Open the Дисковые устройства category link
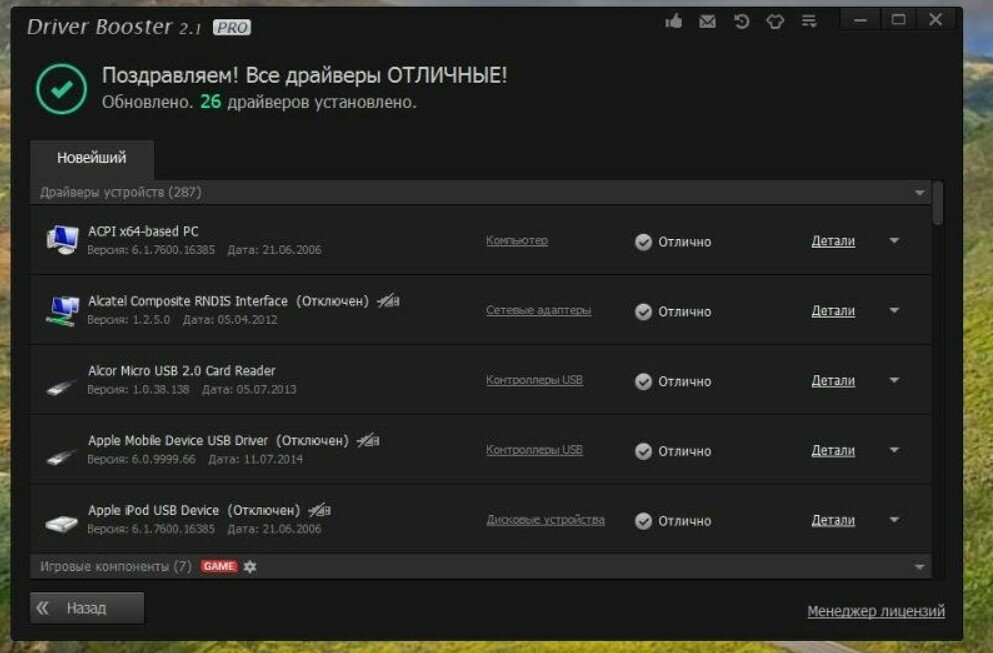This screenshot has width=993, height=653. click(x=545, y=519)
